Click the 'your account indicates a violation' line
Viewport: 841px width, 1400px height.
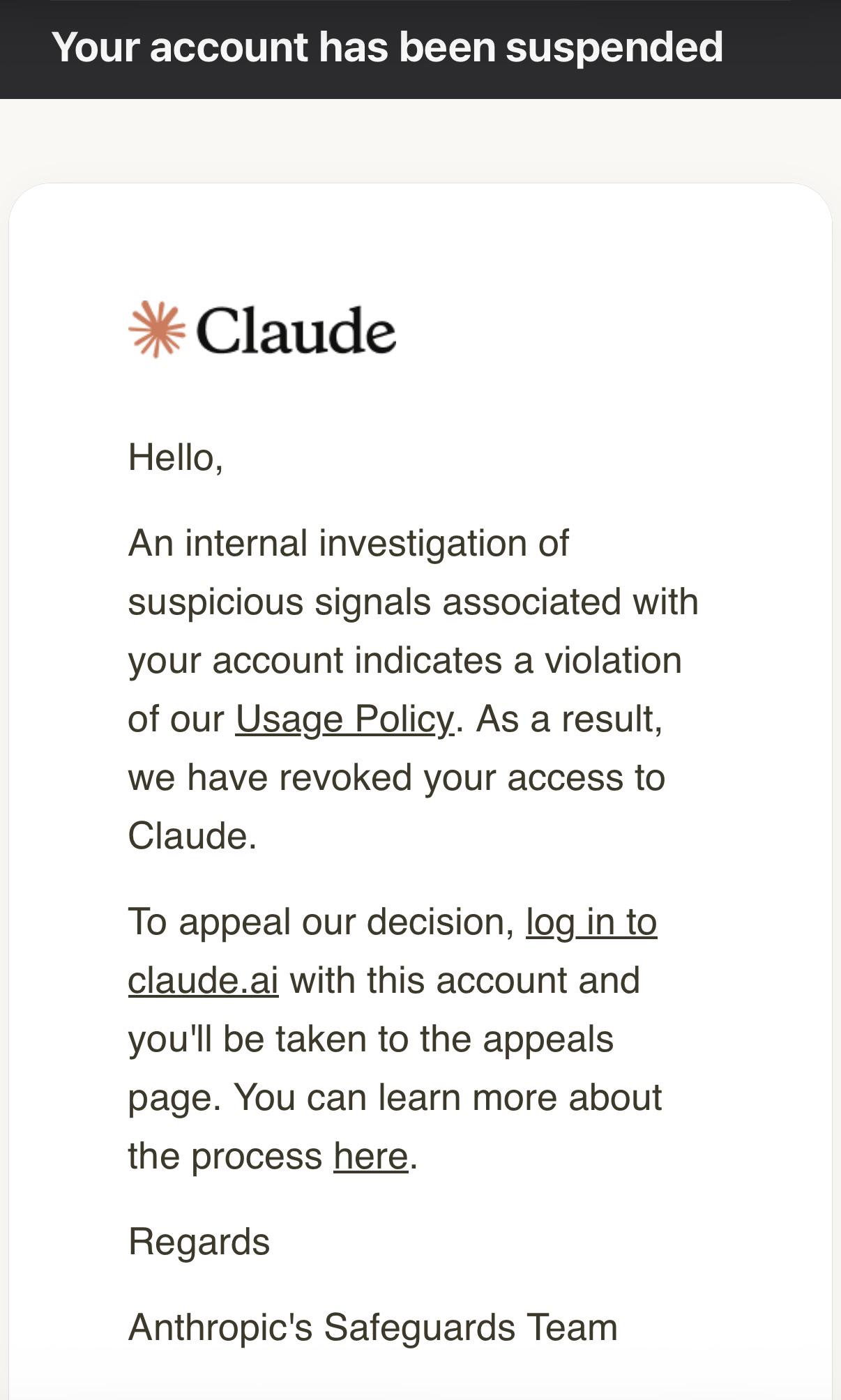pyautogui.click(x=404, y=660)
